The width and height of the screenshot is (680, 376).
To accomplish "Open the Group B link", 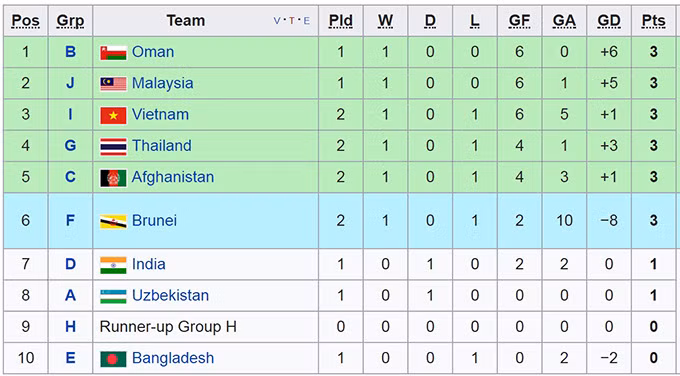I will tap(70, 52).
